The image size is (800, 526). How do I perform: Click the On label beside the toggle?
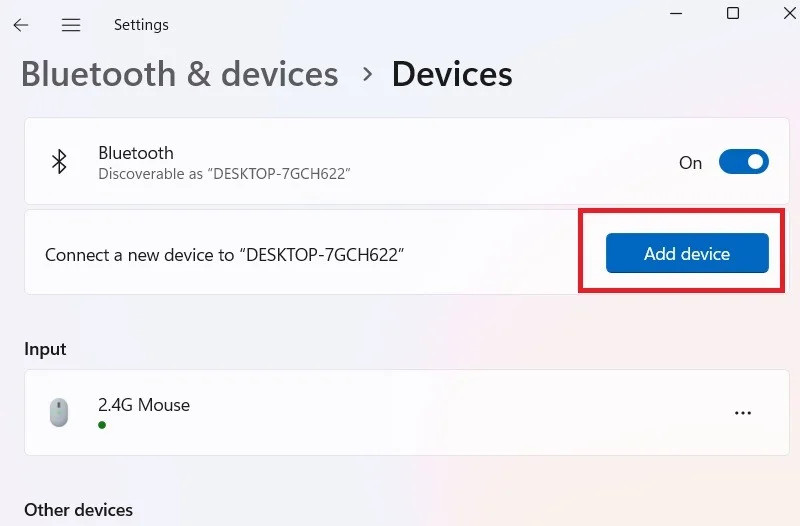pos(691,163)
